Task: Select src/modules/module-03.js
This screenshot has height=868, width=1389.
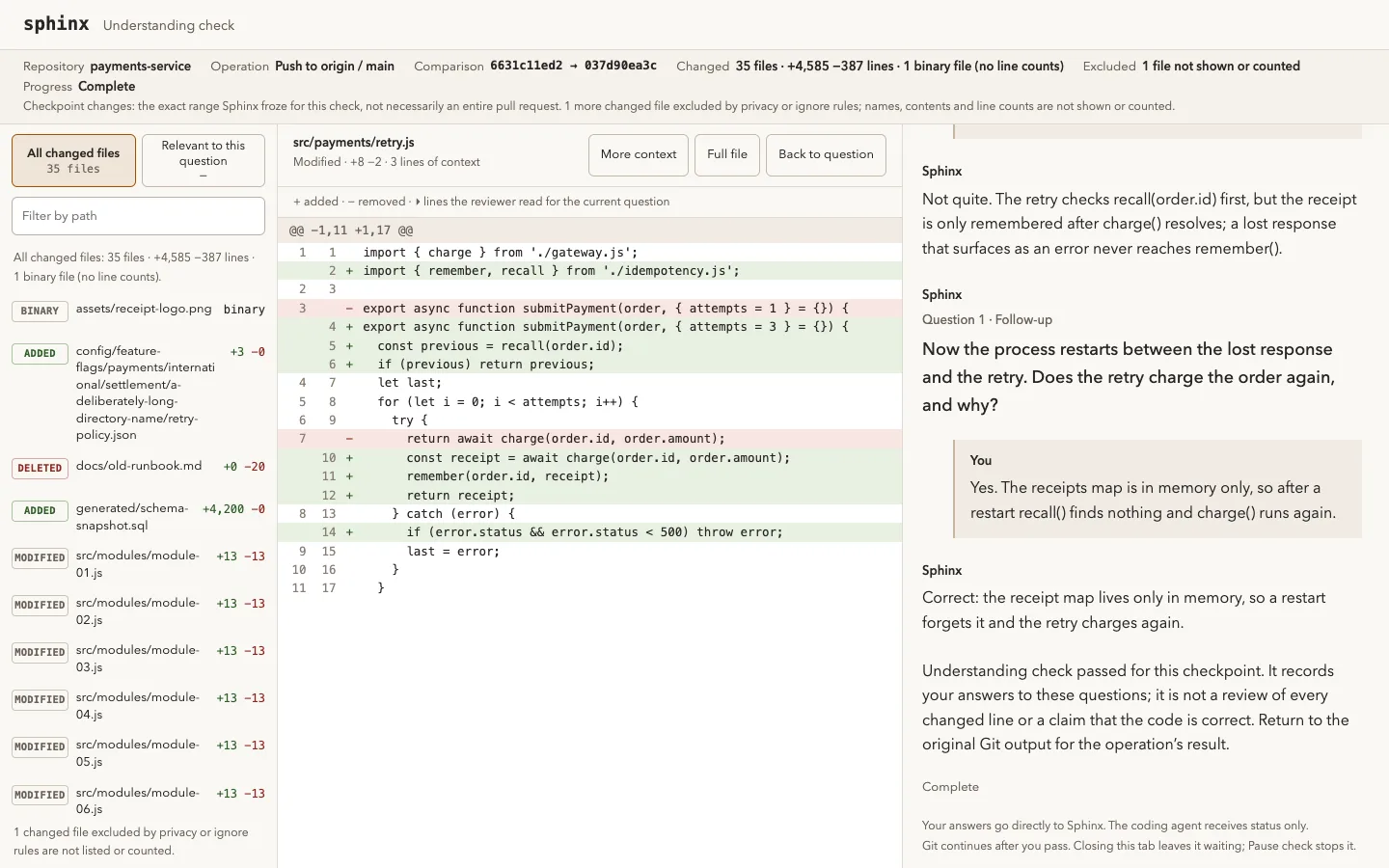Action: pyautogui.click(x=138, y=659)
